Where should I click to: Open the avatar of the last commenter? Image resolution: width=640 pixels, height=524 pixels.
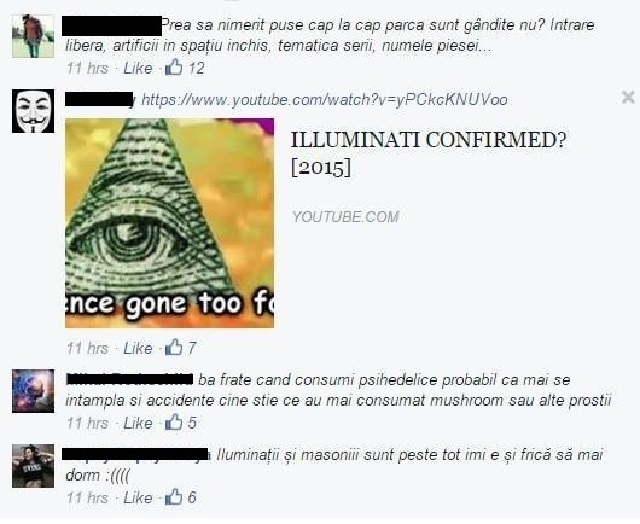33,466
